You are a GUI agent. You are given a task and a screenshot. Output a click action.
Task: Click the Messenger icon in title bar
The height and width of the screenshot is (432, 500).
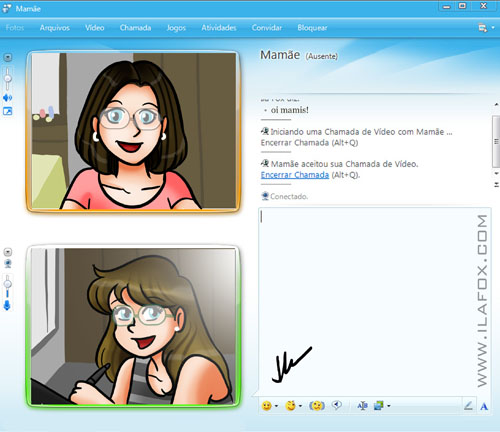point(7,8)
